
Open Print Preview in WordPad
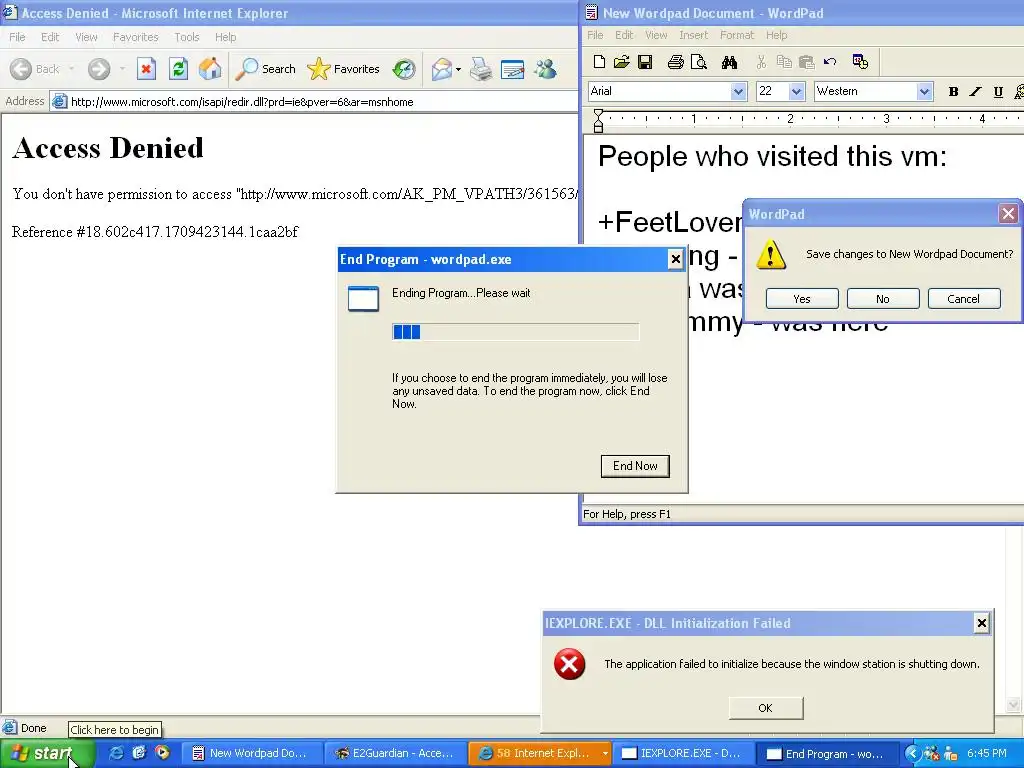coord(699,62)
